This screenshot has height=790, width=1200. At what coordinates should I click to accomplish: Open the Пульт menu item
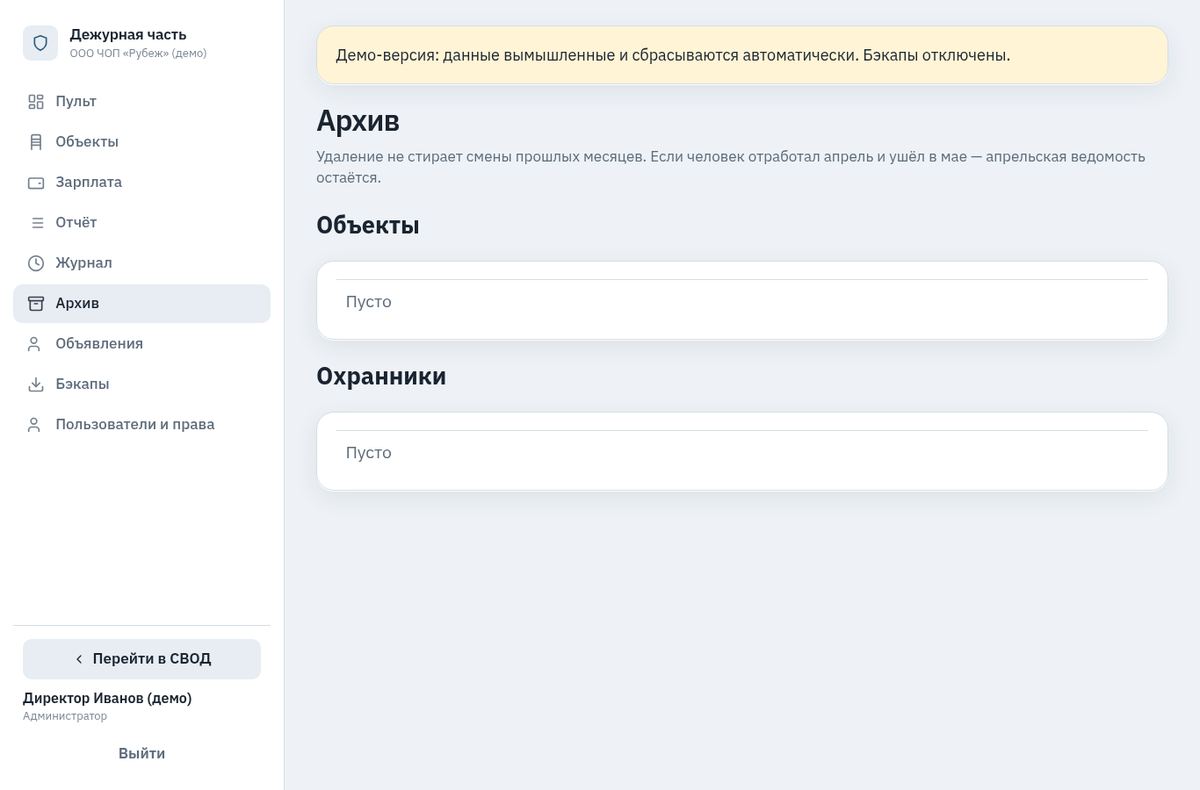[x=142, y=101]
